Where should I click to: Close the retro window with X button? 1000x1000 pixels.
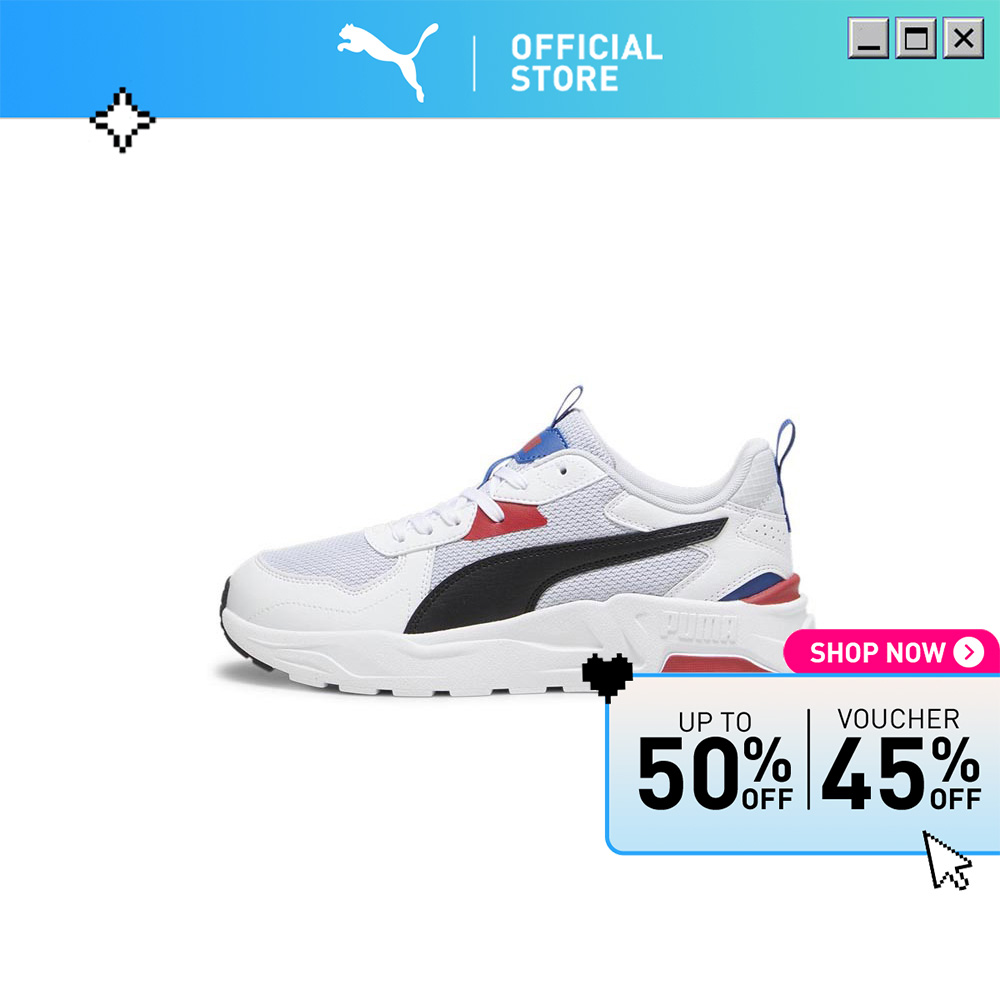[963, 38]
